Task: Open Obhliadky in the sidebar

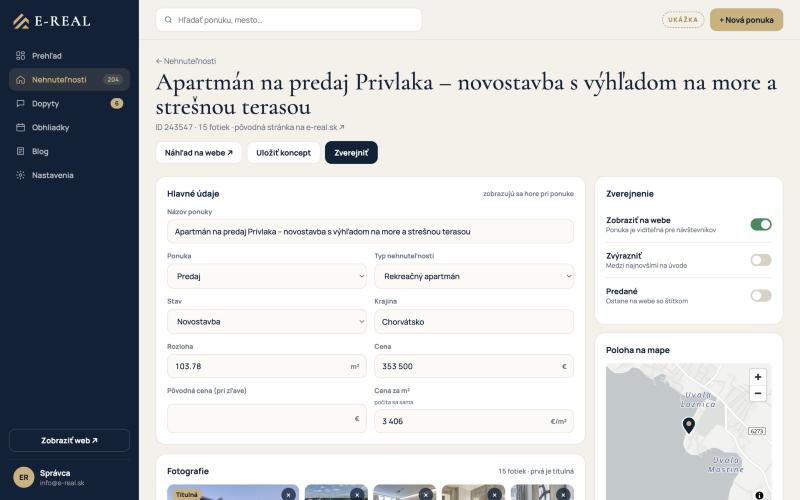Action: [69, 128]
